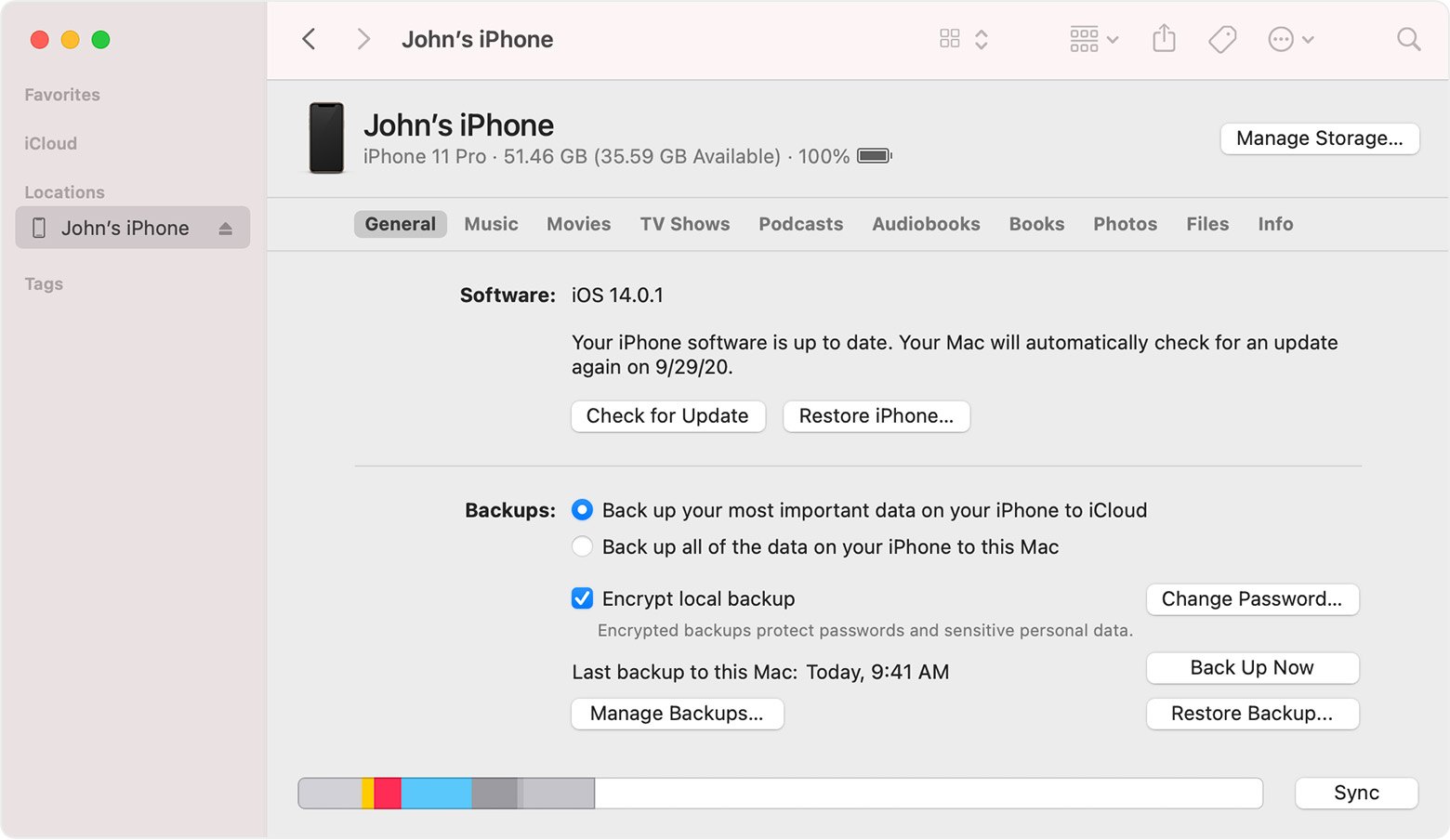Click the Share toolbar icon
This screenshot has height=840, width=1450.
click(1164, 38)
